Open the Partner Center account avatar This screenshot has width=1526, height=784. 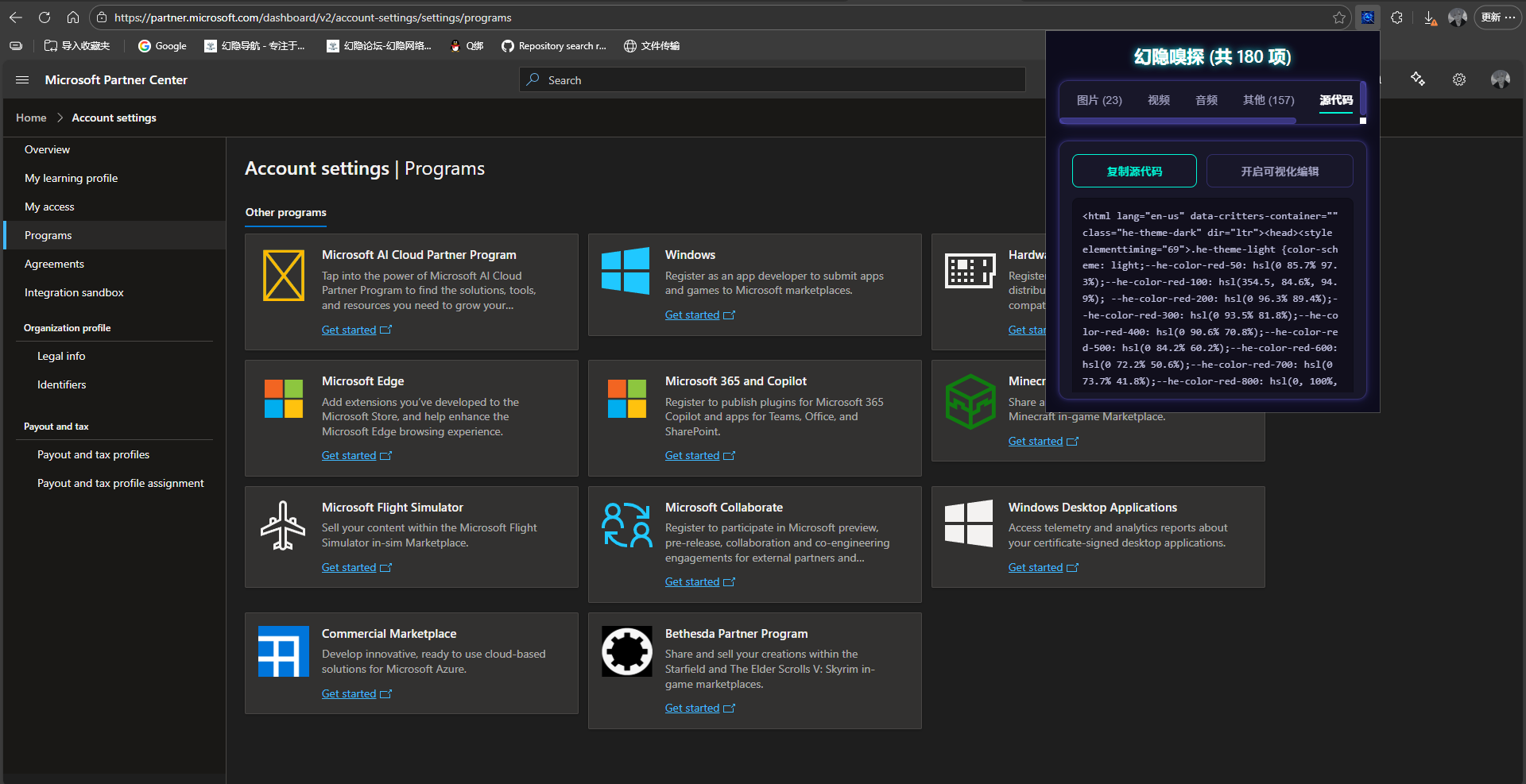pyautogui.click(x=1501, y=79)
